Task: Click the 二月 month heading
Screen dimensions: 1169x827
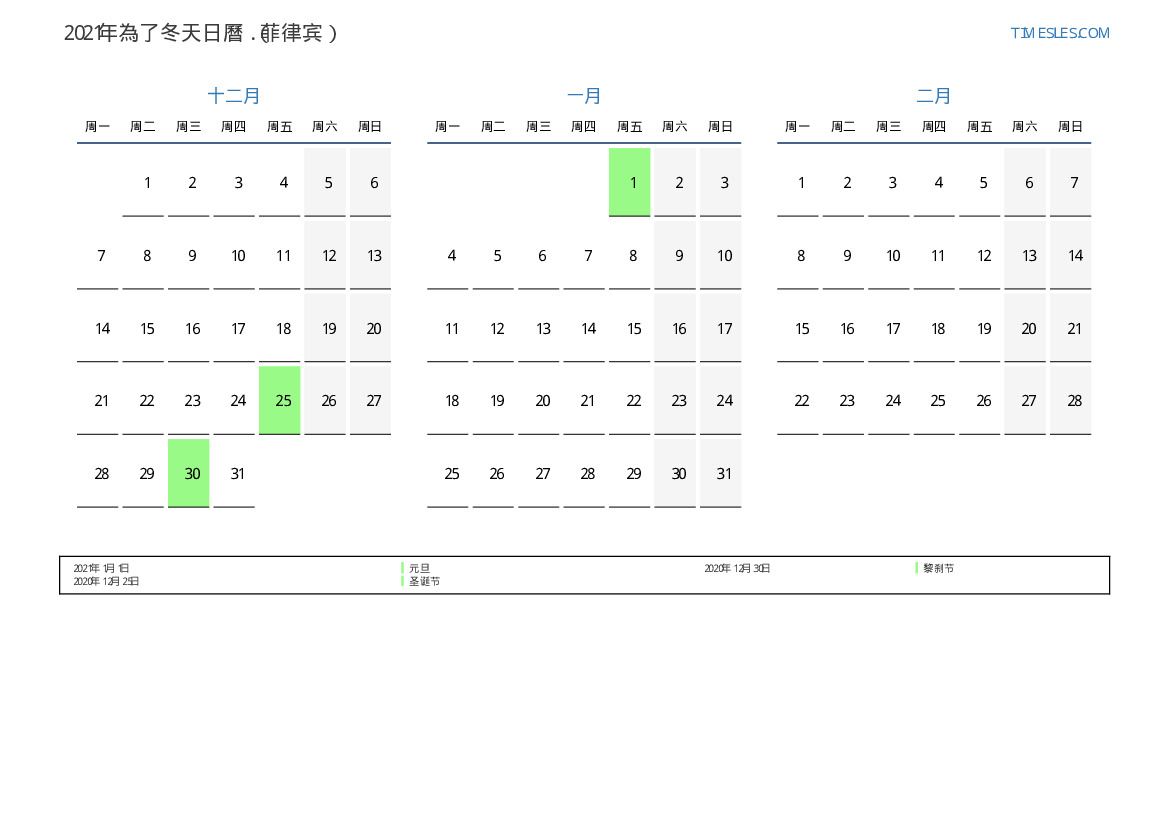Action: point(934,96)
